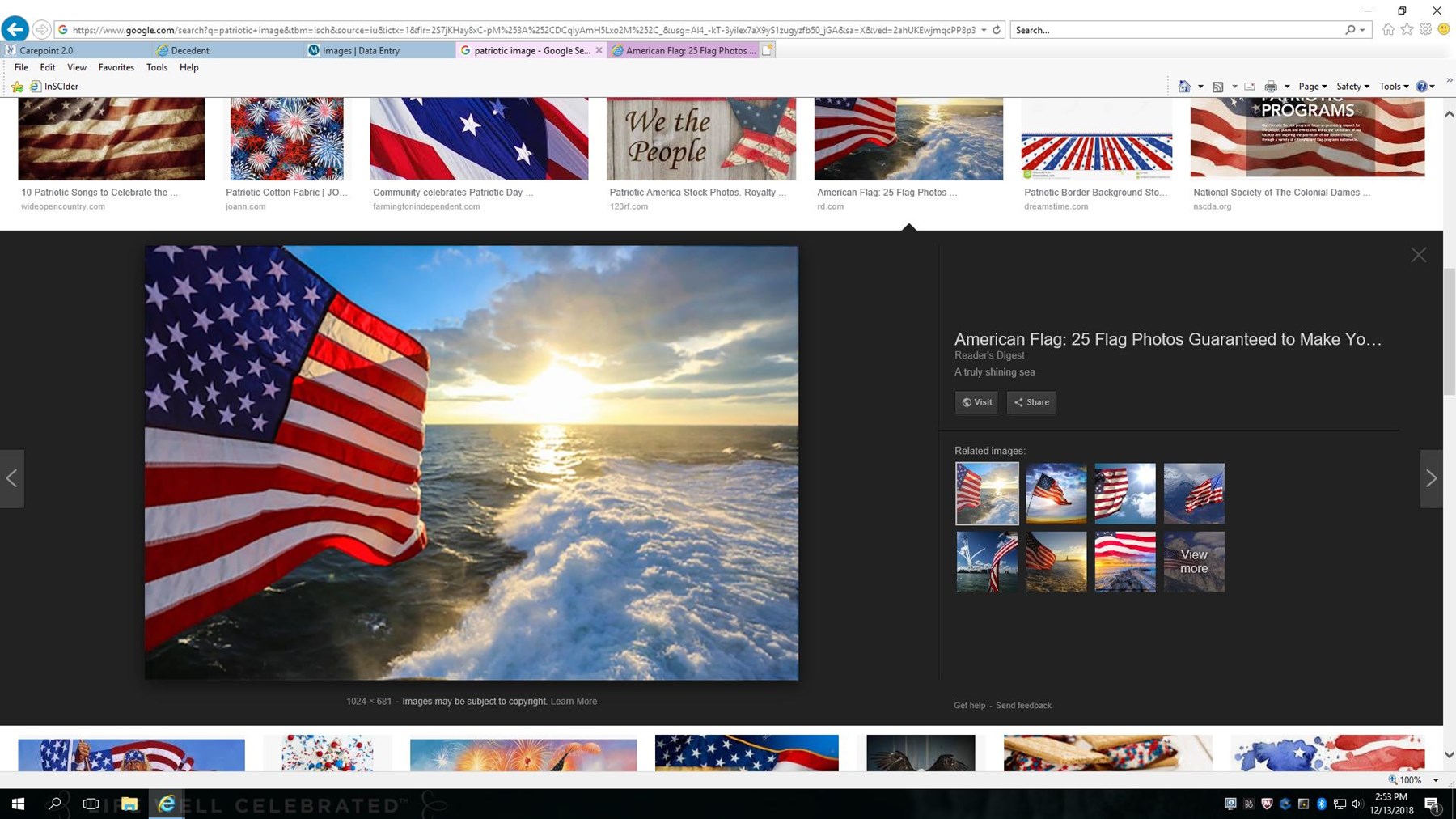Switch to the Decedent tab
This screenshot has width=1456, height=819.
tap(190, 50)
